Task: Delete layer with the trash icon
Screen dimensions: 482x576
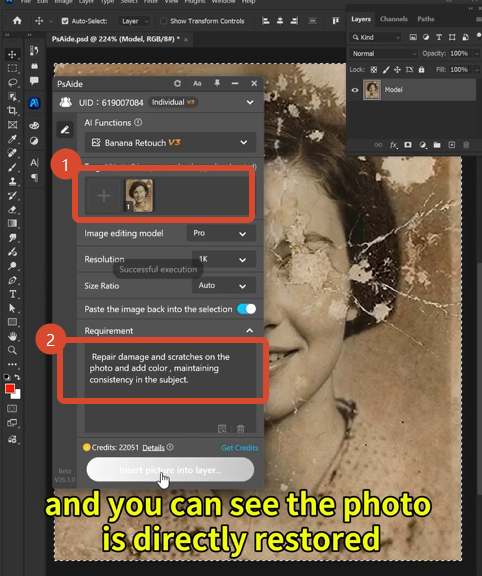Action: pyautogui.click(x=466, y=145)
